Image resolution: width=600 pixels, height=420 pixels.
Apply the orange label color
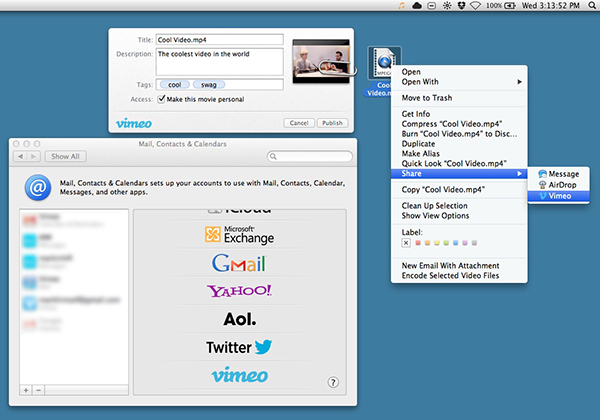[x=427, y=243]
